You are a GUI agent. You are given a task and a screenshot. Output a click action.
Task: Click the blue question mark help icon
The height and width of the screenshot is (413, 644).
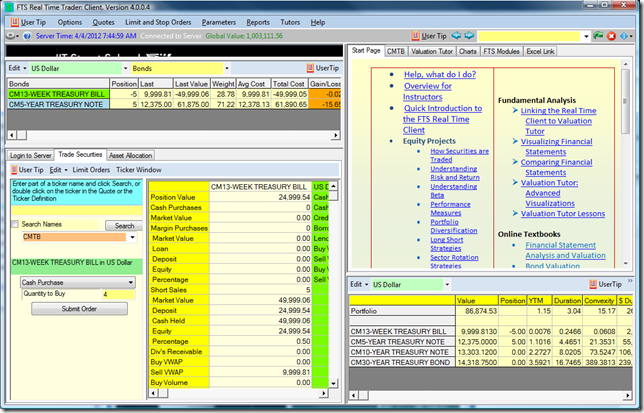pos(27,36)
